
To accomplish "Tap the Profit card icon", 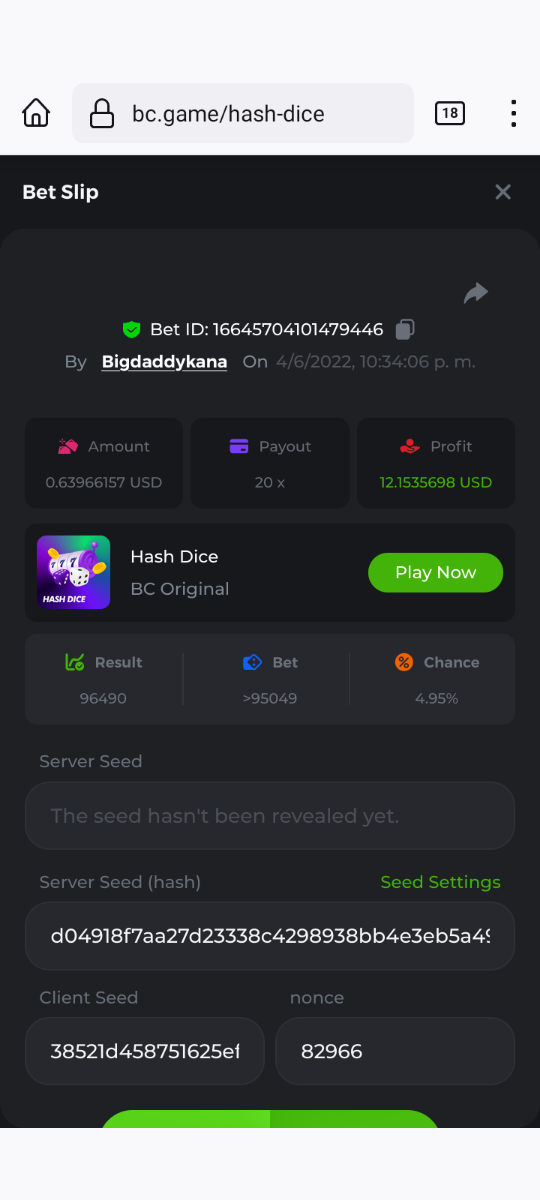I will [409, 446].
